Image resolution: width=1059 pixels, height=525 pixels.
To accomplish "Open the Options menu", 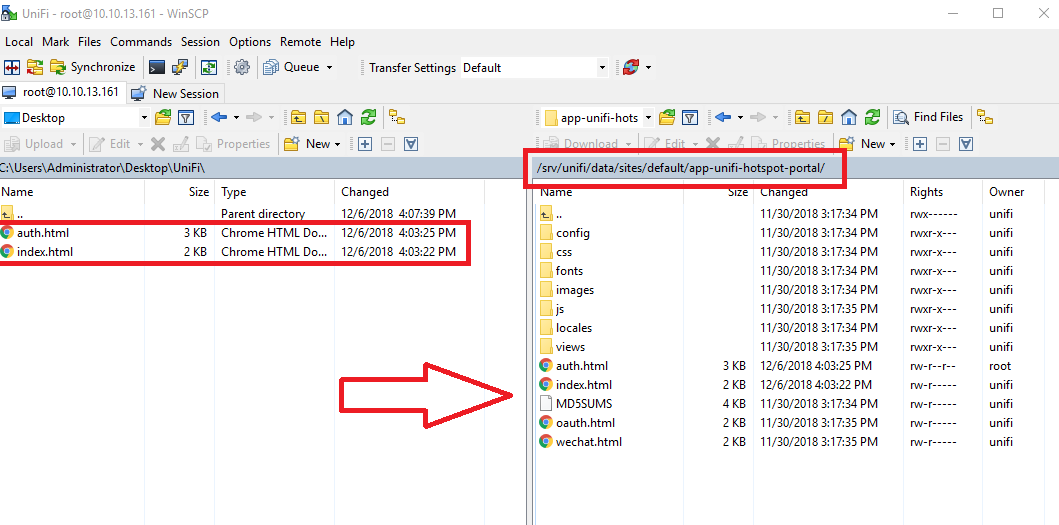I will (250, 42).
